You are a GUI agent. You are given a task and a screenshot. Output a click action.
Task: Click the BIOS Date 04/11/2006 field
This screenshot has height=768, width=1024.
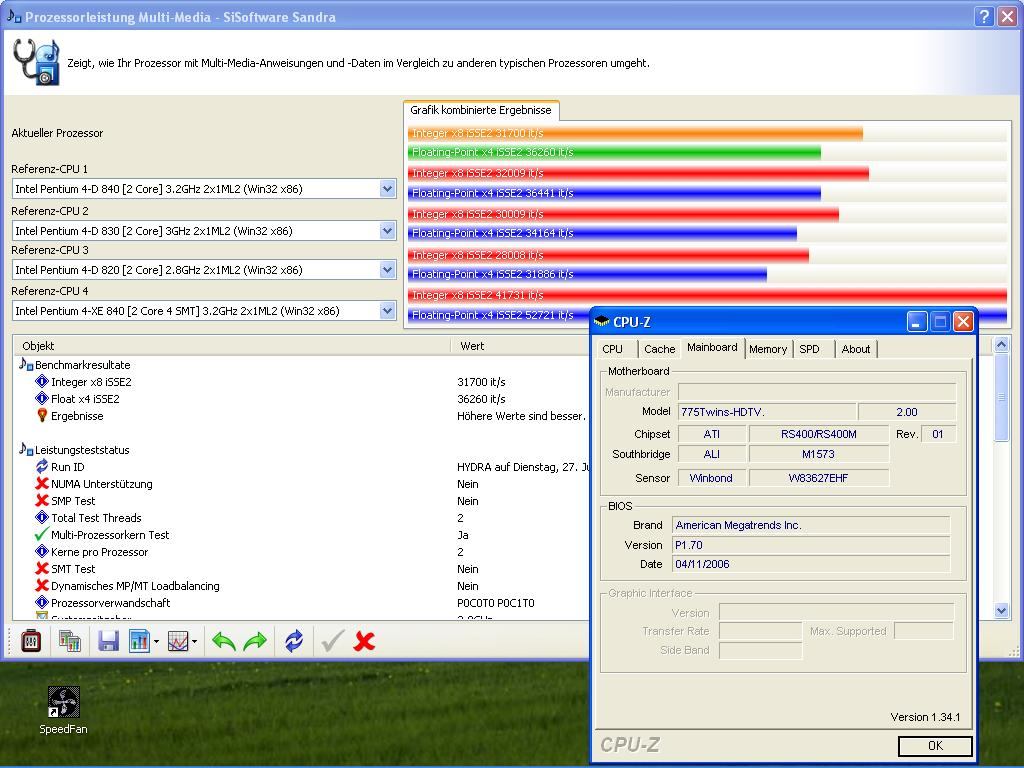pyautogui.click(x=810, y=564)
